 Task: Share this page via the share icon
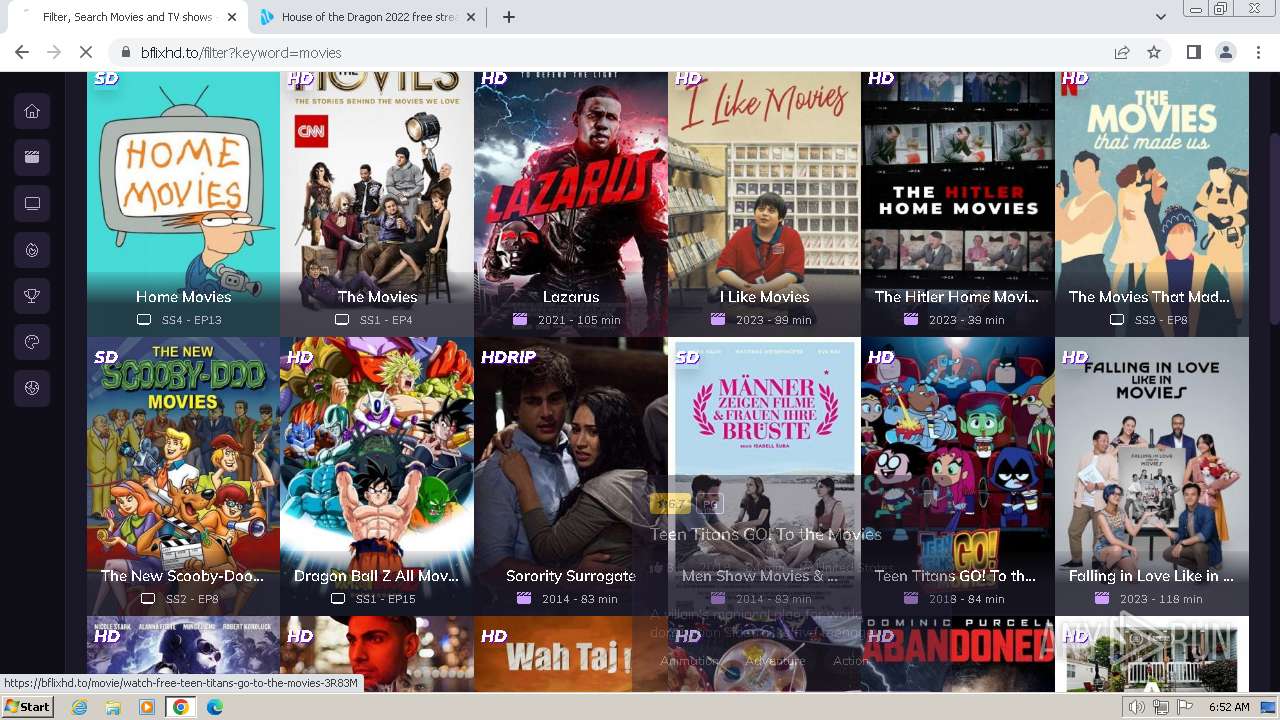[1122, 52]
